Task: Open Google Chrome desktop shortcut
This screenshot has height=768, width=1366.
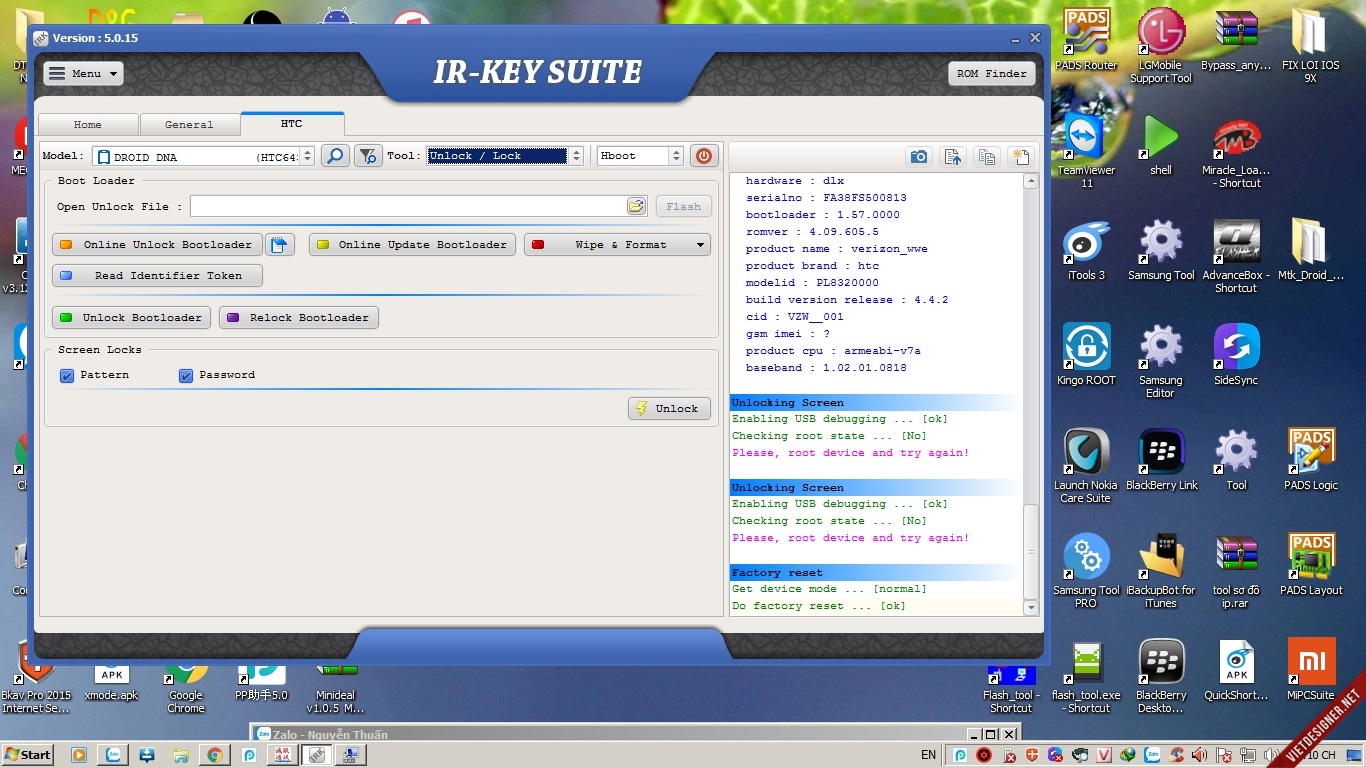Action: pyautogui.click(x=186, y=690)
